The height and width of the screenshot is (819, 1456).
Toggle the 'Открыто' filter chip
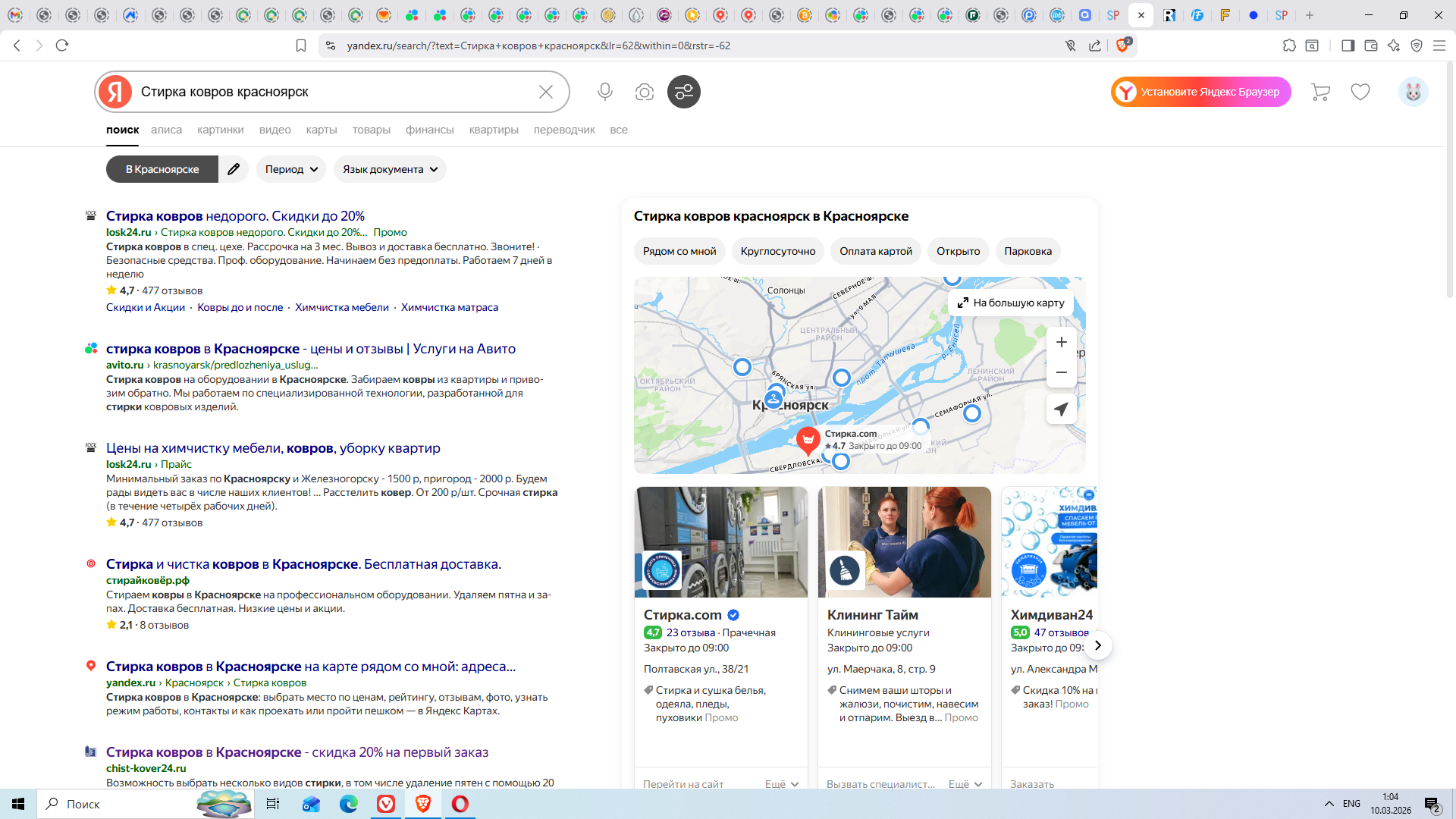tap(958, 251)
